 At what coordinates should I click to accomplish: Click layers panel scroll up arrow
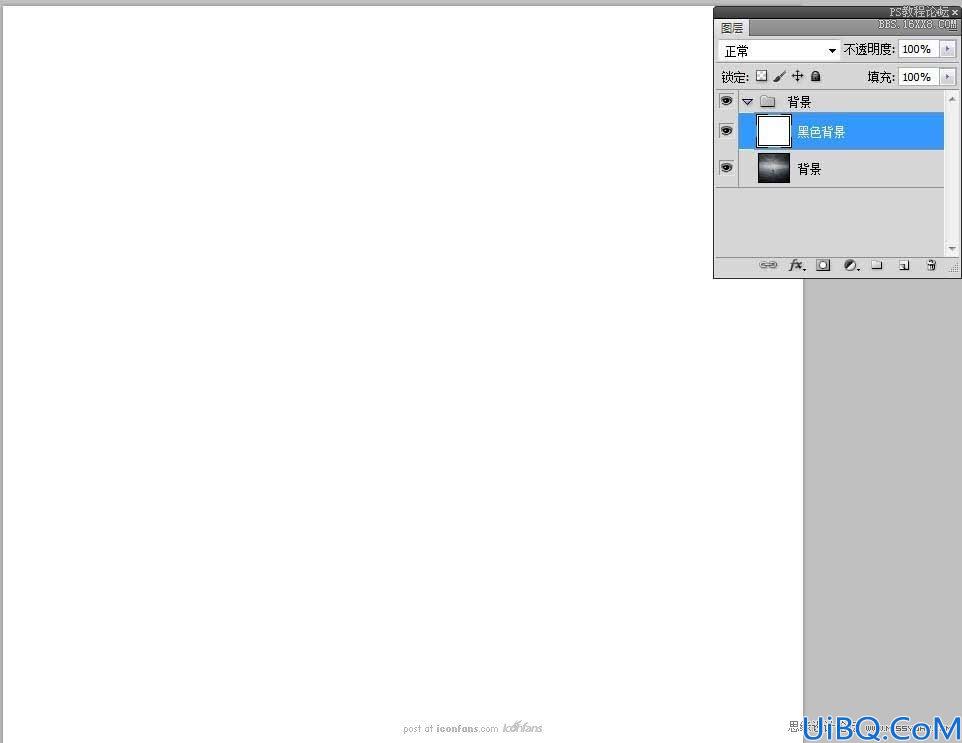[952, 99]
